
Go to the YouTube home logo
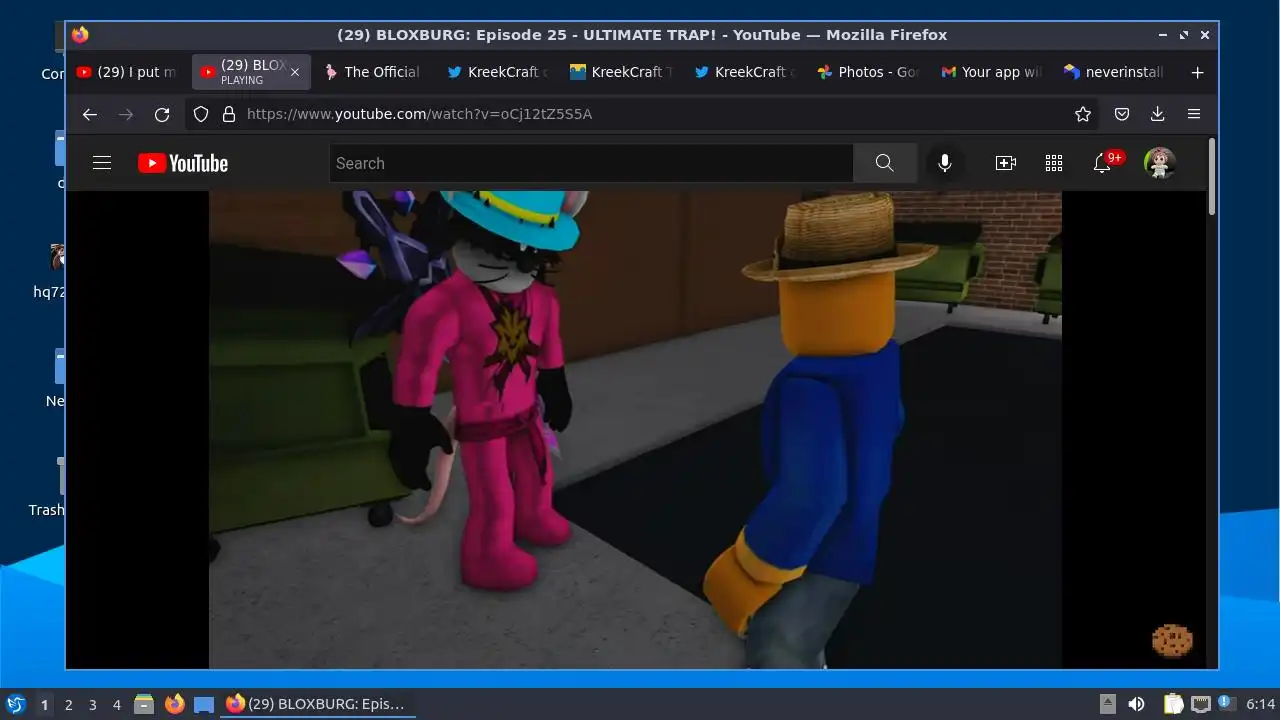(x=183, y=163)
